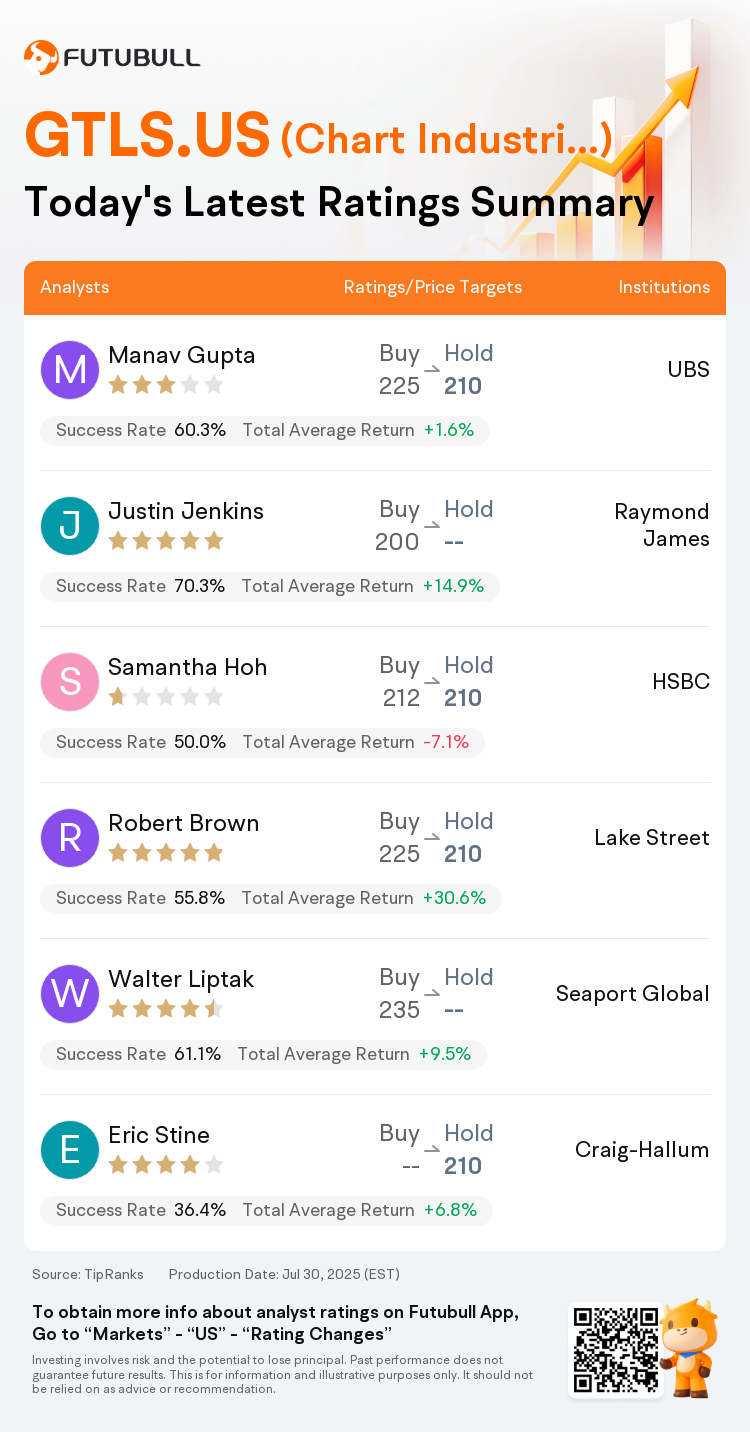The height and width of the screenshot is (1432, 750).
Task: Open the Institutions column header
Action: tap(664, 287)
